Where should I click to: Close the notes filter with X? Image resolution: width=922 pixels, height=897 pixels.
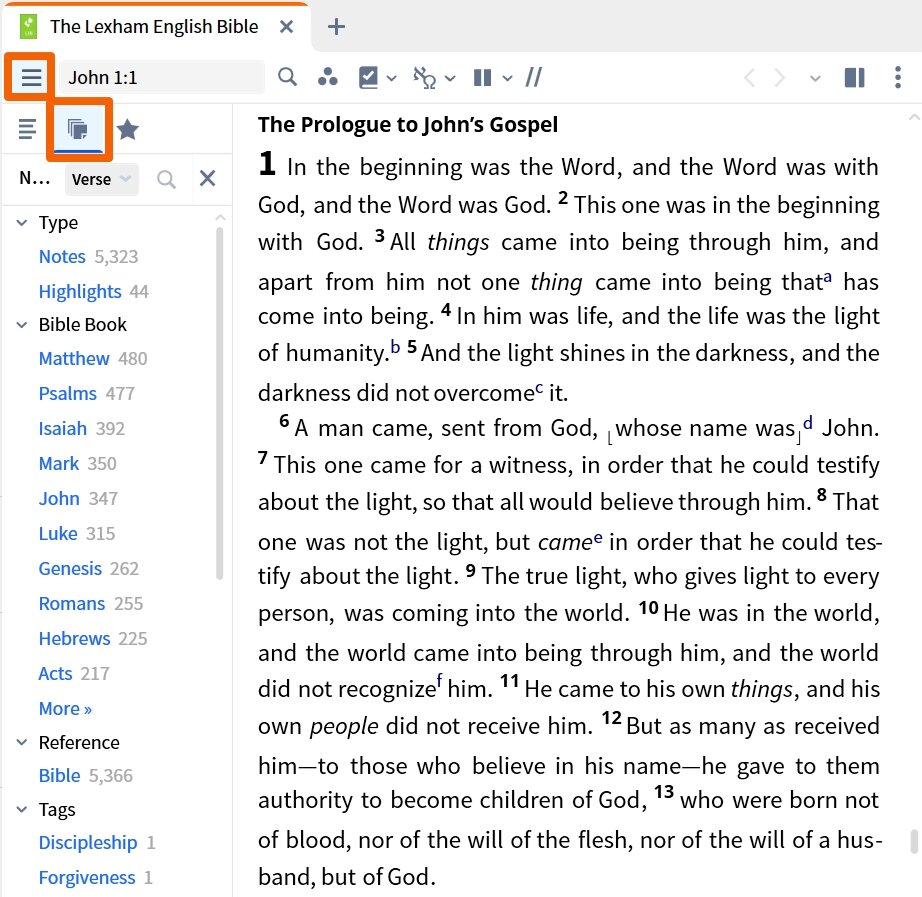tap(208, 178)
